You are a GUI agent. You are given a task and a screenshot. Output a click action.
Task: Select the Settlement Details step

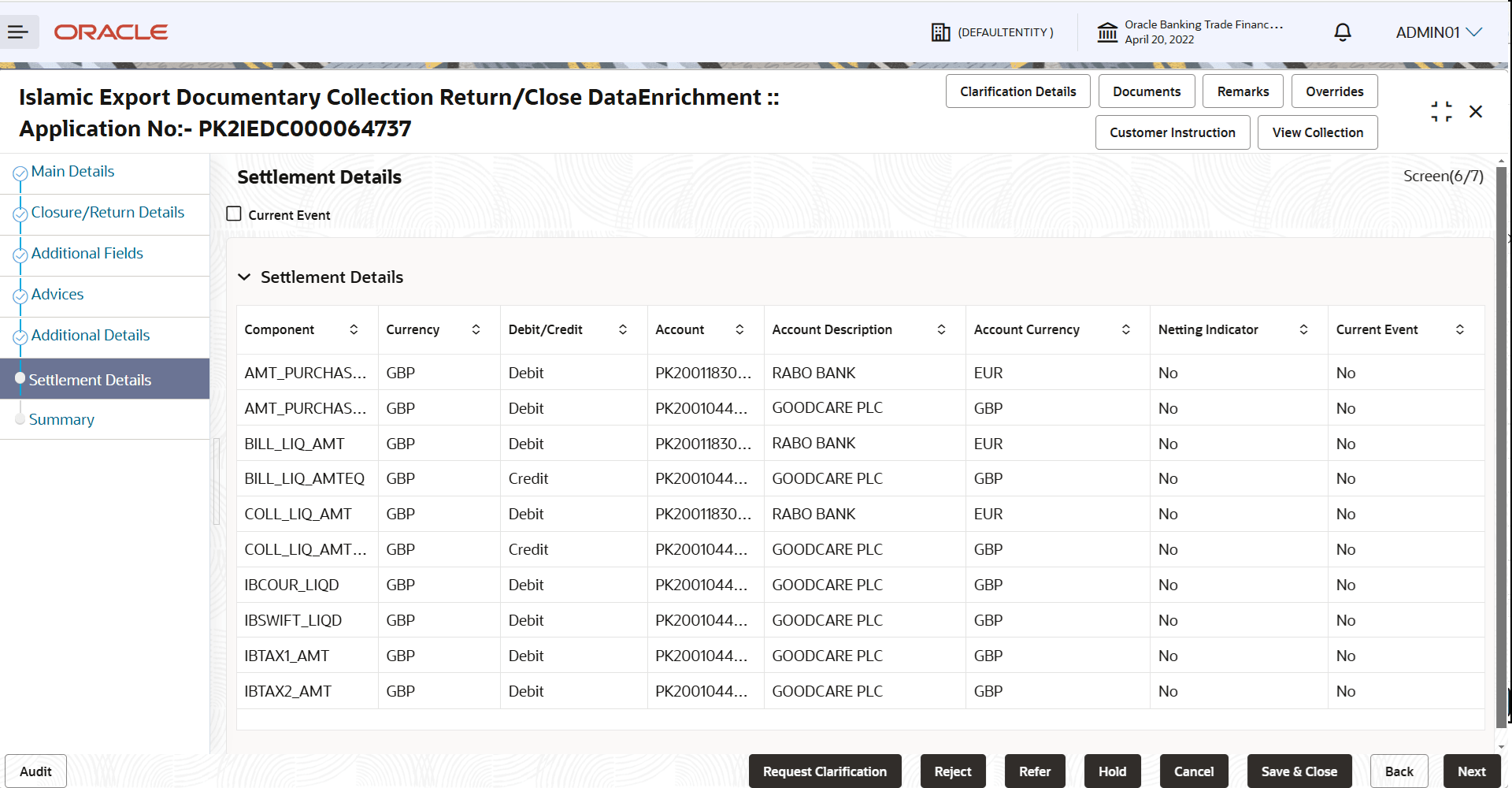click(x=105, y=379)
